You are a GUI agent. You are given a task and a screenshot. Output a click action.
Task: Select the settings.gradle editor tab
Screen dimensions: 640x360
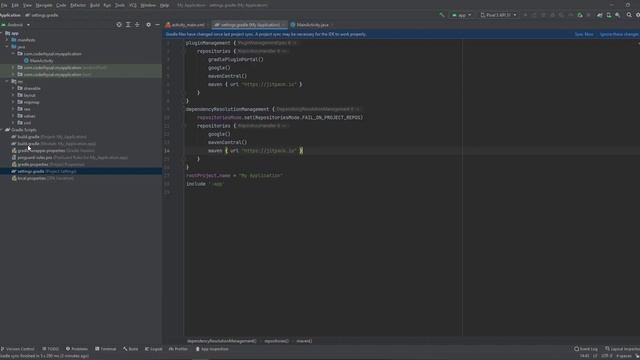(x=249, y=25)
